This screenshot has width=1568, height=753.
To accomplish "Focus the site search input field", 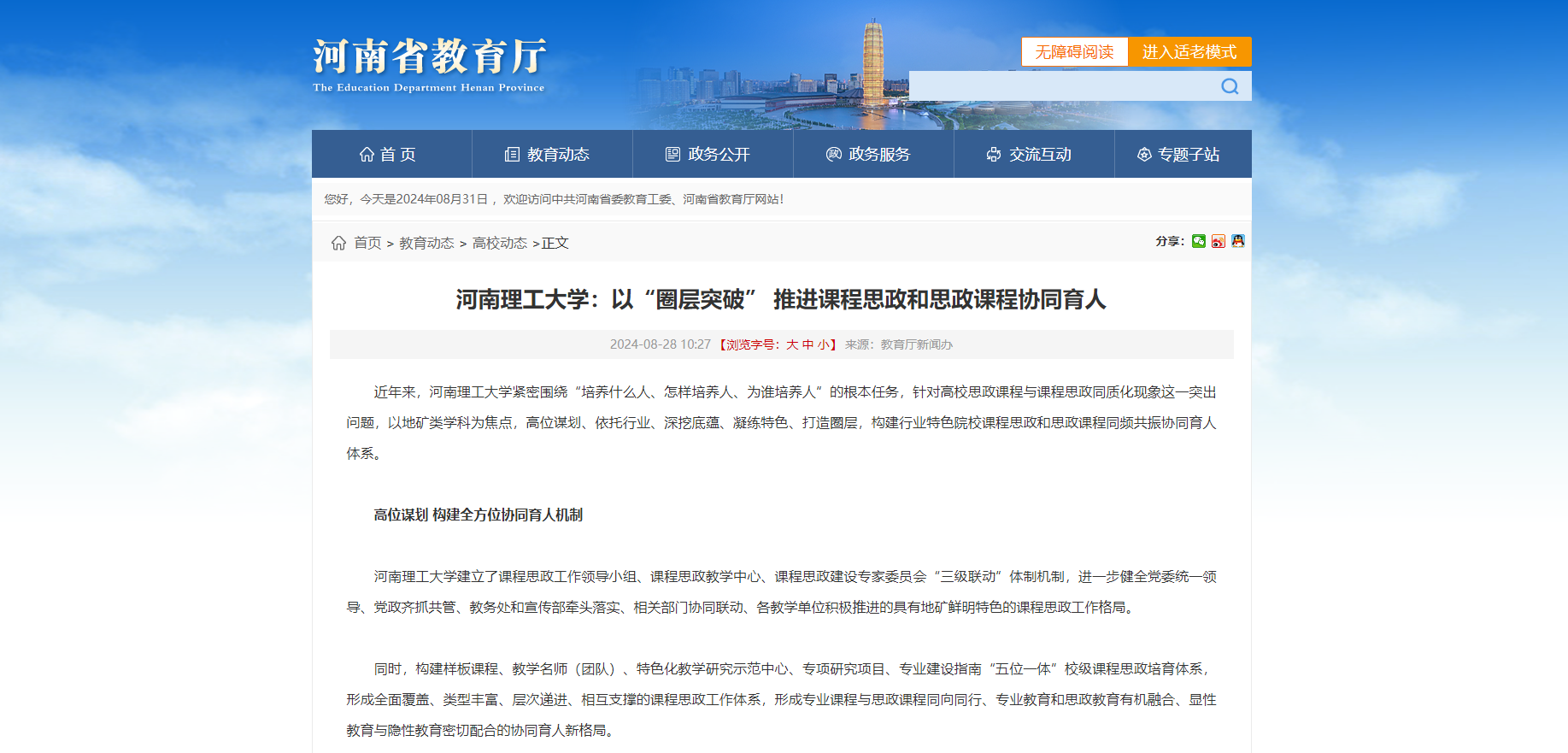I will click(1060, 86).
